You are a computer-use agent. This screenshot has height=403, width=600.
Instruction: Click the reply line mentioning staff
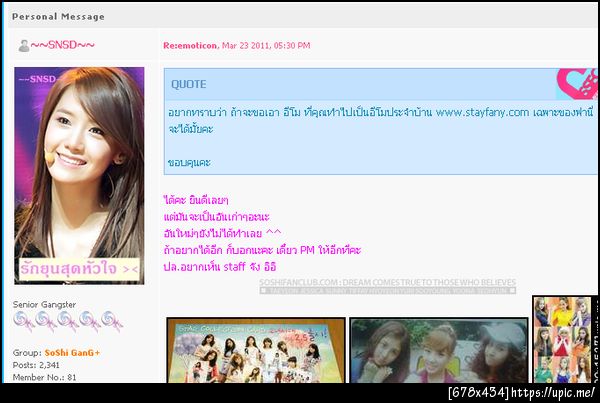[220, 267]
